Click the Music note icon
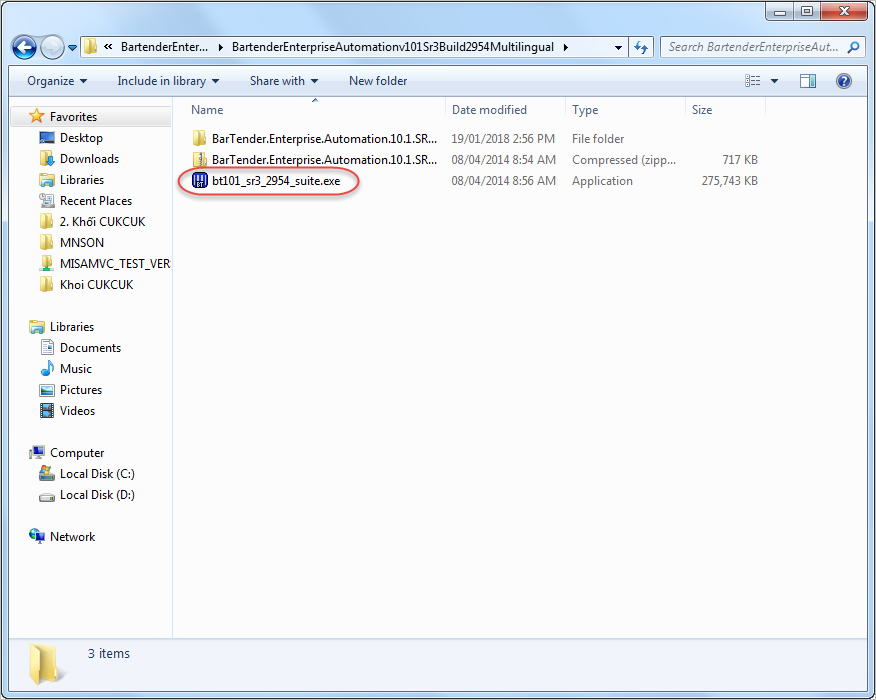876x700 pixels. 47,369
